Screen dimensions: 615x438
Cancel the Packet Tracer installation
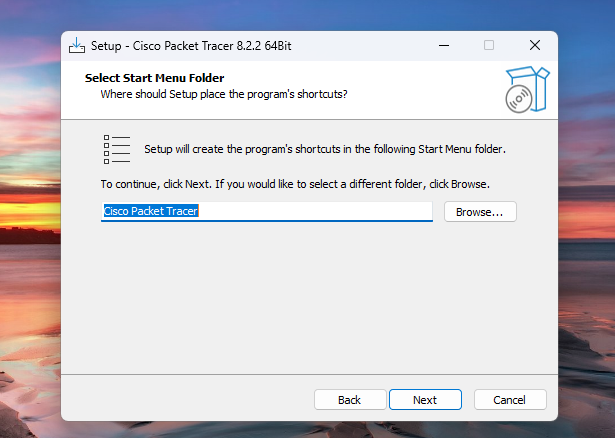tap(509, 400)
